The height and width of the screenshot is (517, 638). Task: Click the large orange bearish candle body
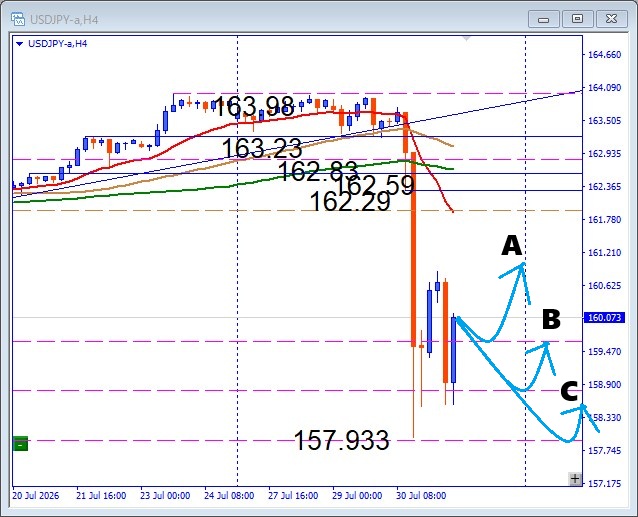(x=413, y=249)
